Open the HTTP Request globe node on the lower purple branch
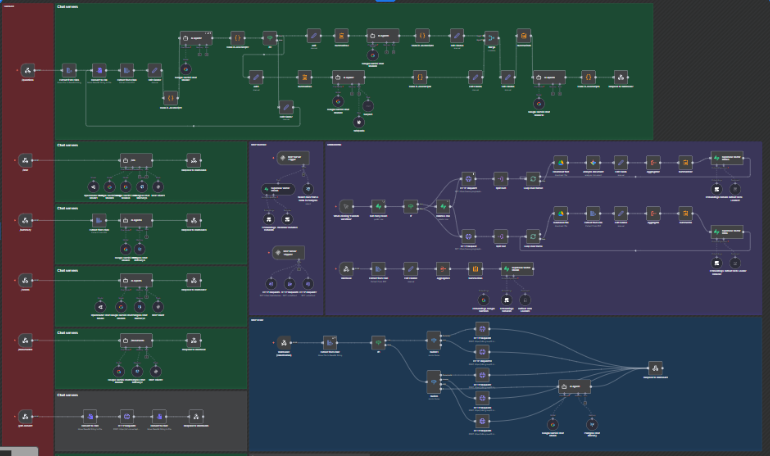This screenshot has height=456, width=770. pyautogui.click(x=468, y=236)
